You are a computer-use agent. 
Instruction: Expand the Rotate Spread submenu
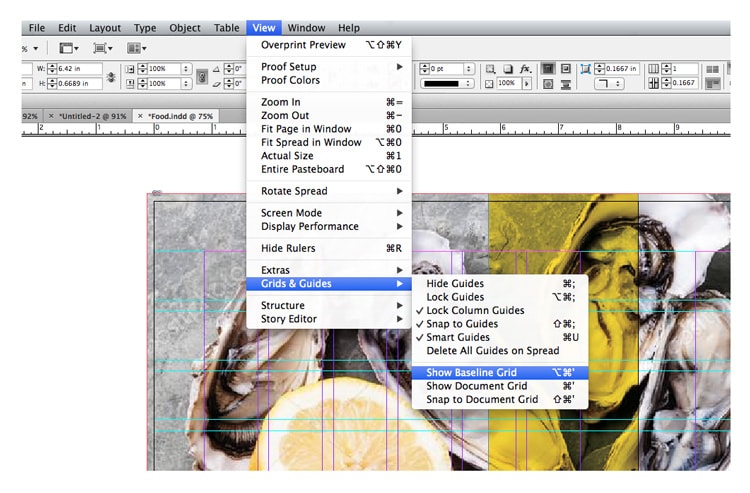pos(329,191)
